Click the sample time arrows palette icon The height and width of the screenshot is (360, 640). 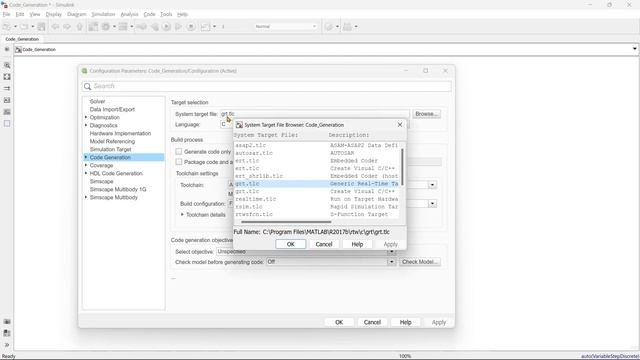click(7, 88)
